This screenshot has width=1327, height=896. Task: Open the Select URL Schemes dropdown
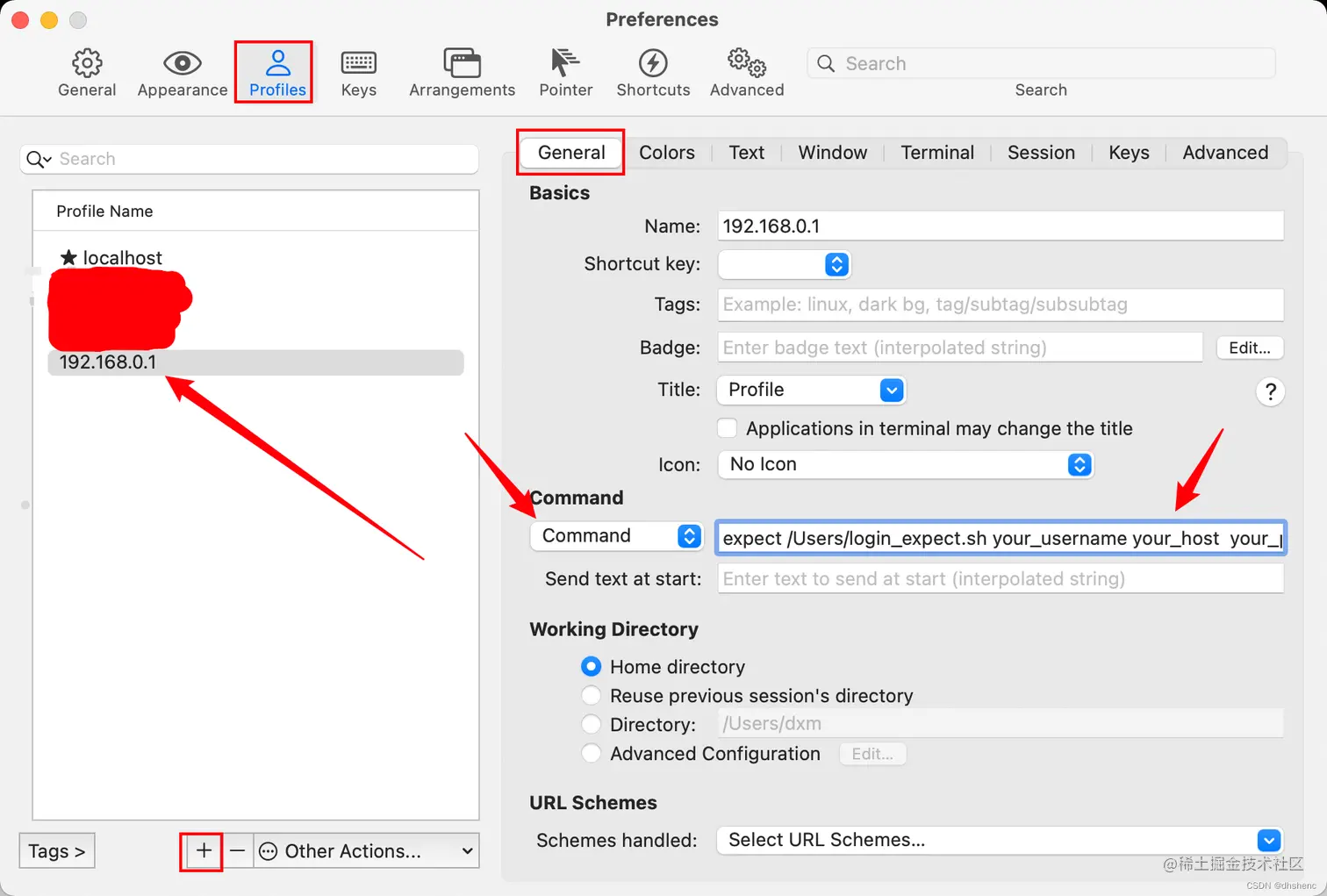[x=1000, y=840]
